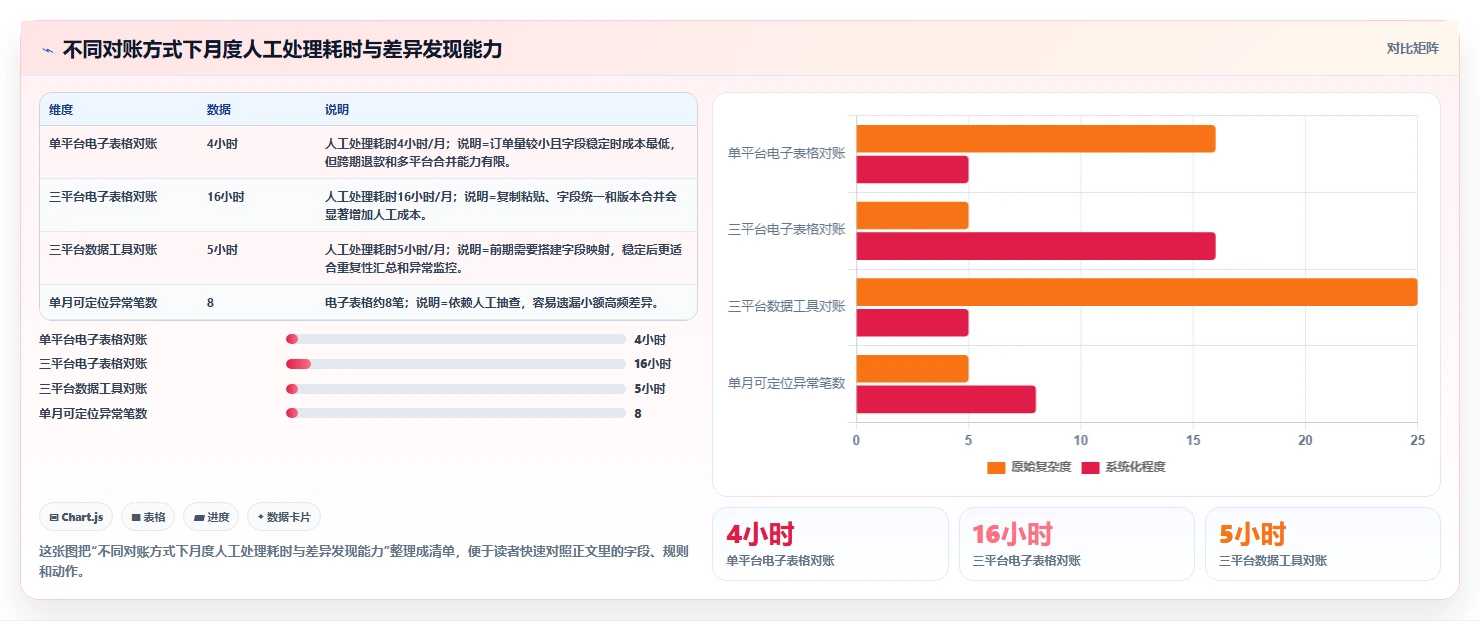
Task: Click the lightning icon beside the card title
Action: pos(47,50)
